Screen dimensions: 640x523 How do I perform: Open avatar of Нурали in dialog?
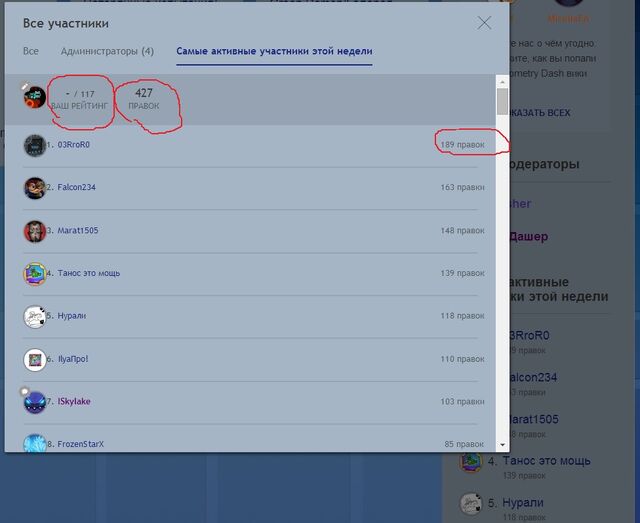[35, 317]
